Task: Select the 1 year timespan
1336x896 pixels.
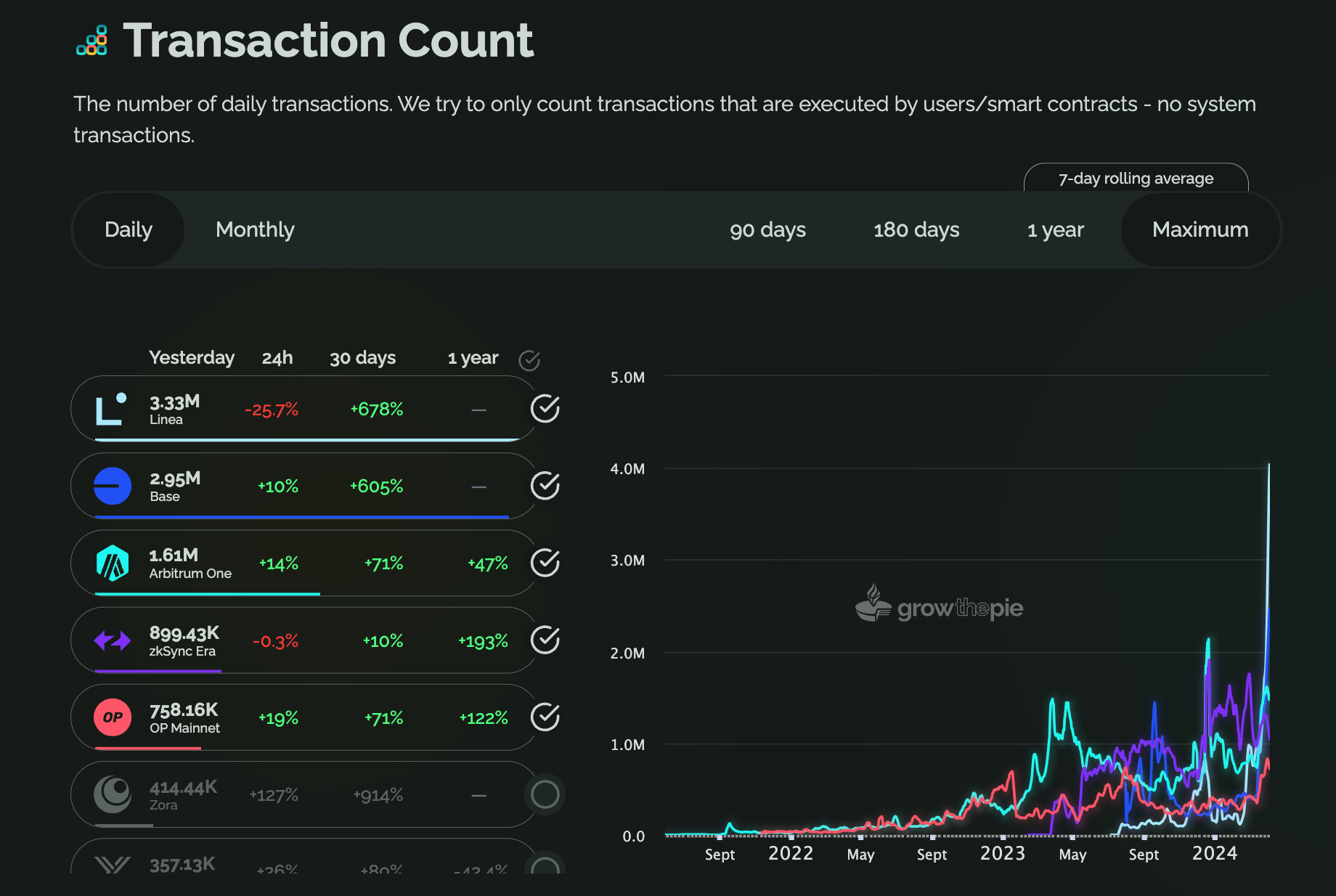Action: click(x=1055, y=229)
